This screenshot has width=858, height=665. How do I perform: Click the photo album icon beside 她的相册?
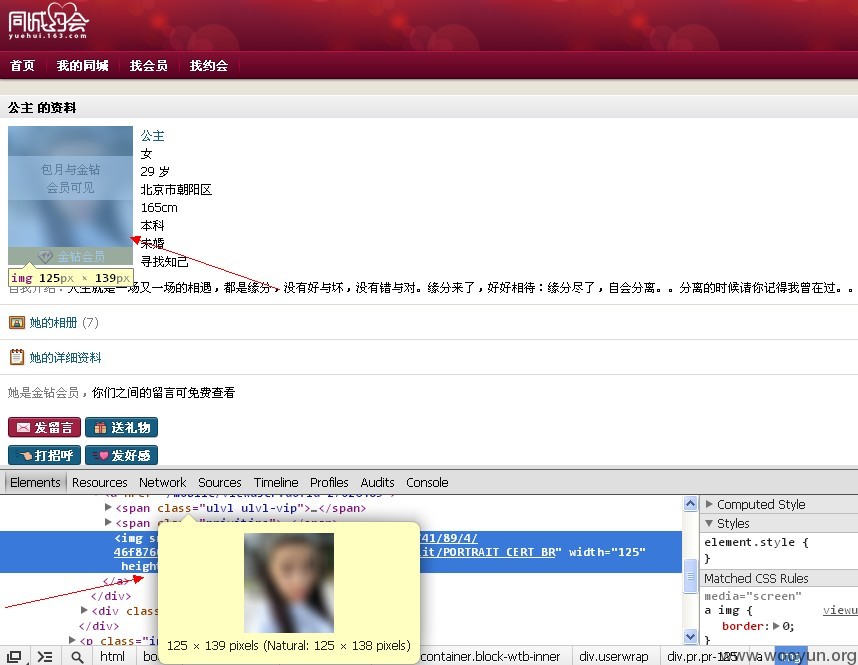17,322
